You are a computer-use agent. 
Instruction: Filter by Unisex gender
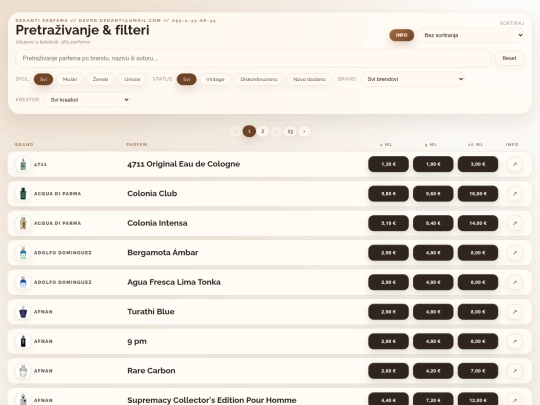tap(132, 79)
